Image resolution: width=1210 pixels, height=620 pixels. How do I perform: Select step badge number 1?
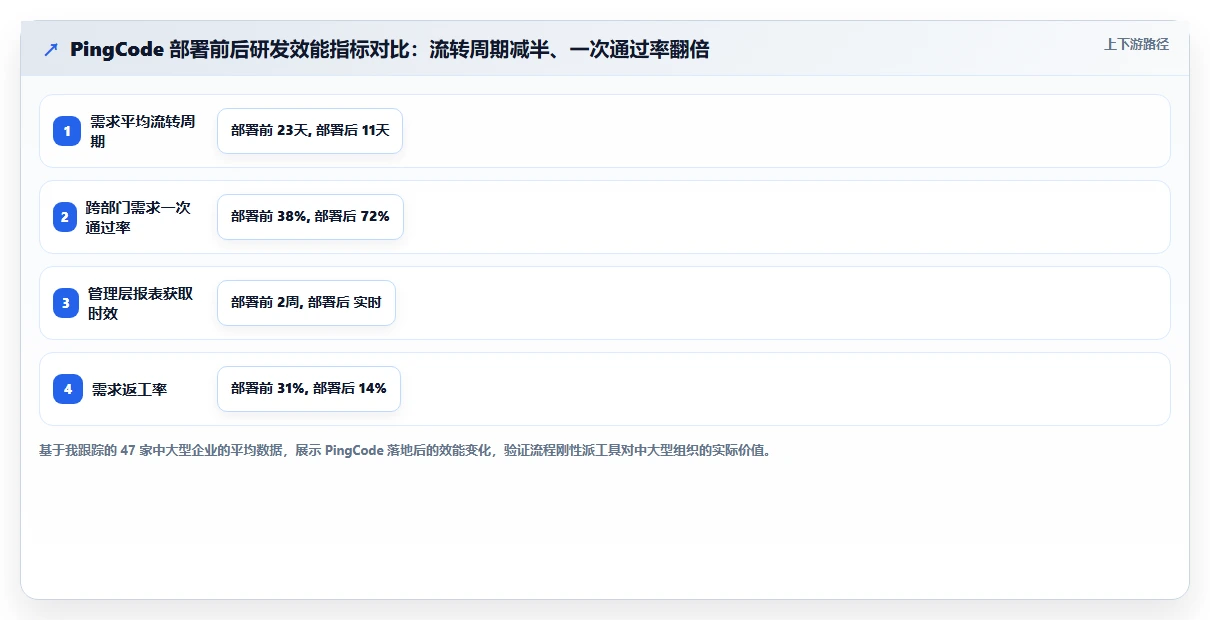tap(67, 131)
